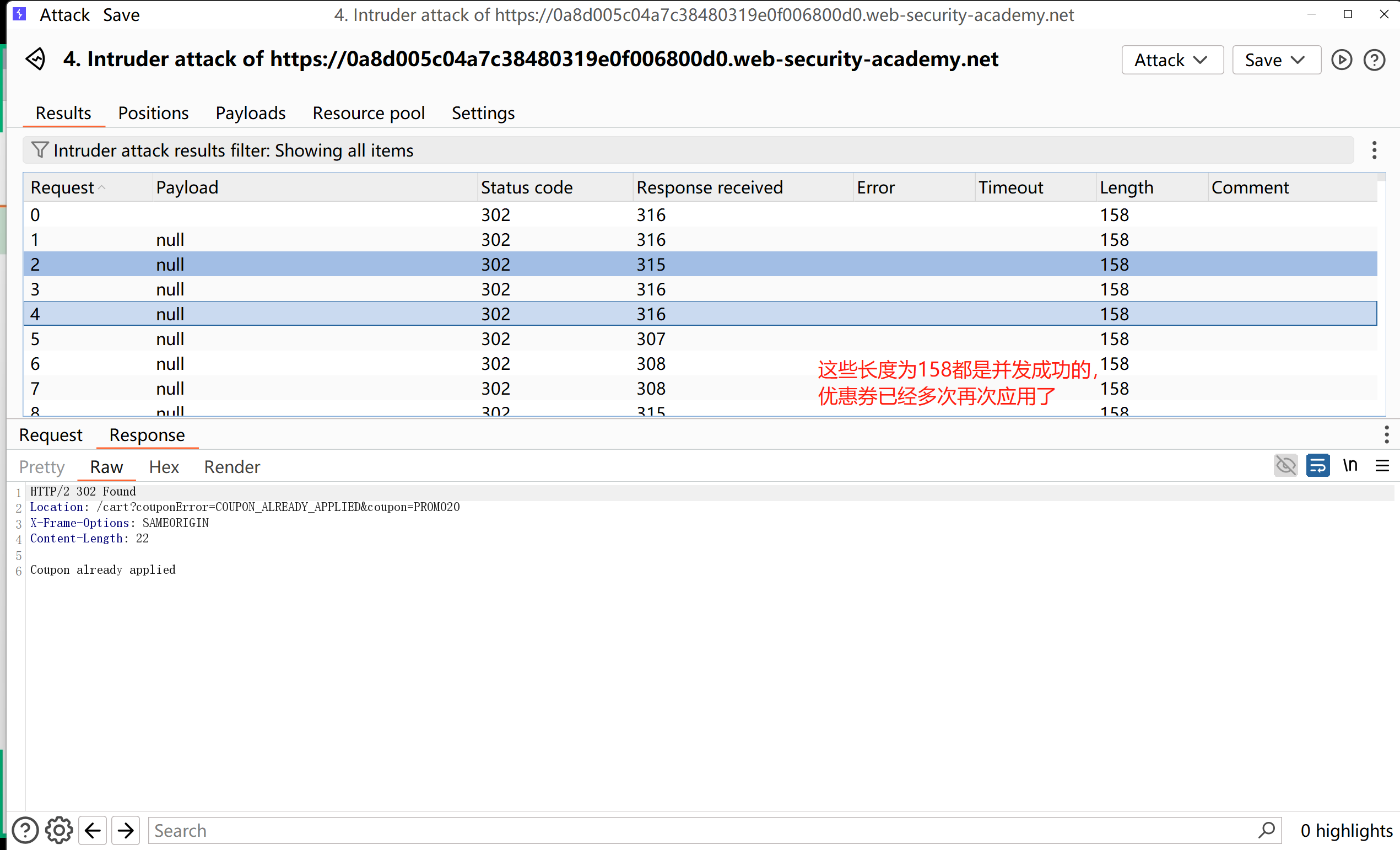The height and width of the screenshot is (850, 1400).
Task: Toggle line wrap button in response viewer
Action: pyautogui.click(x=1317, y=466)
